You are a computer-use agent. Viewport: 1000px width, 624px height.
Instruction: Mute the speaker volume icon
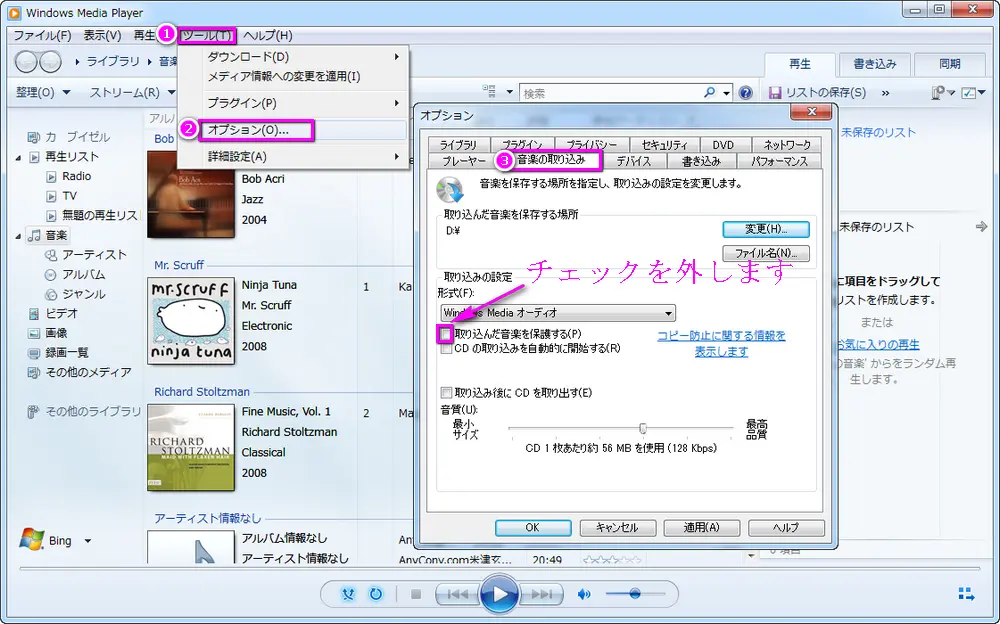[x=584, y=595]
